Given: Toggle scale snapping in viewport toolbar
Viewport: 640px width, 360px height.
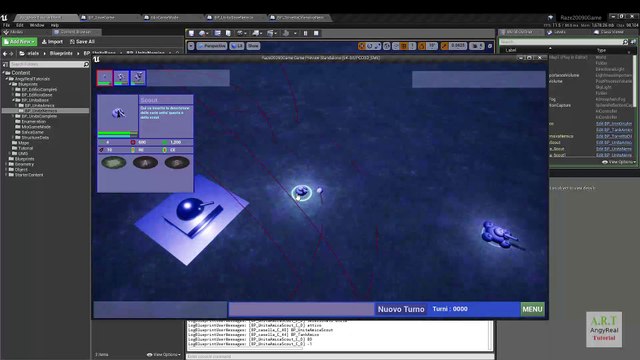Looking at the screenshot, I should (444, 46).
